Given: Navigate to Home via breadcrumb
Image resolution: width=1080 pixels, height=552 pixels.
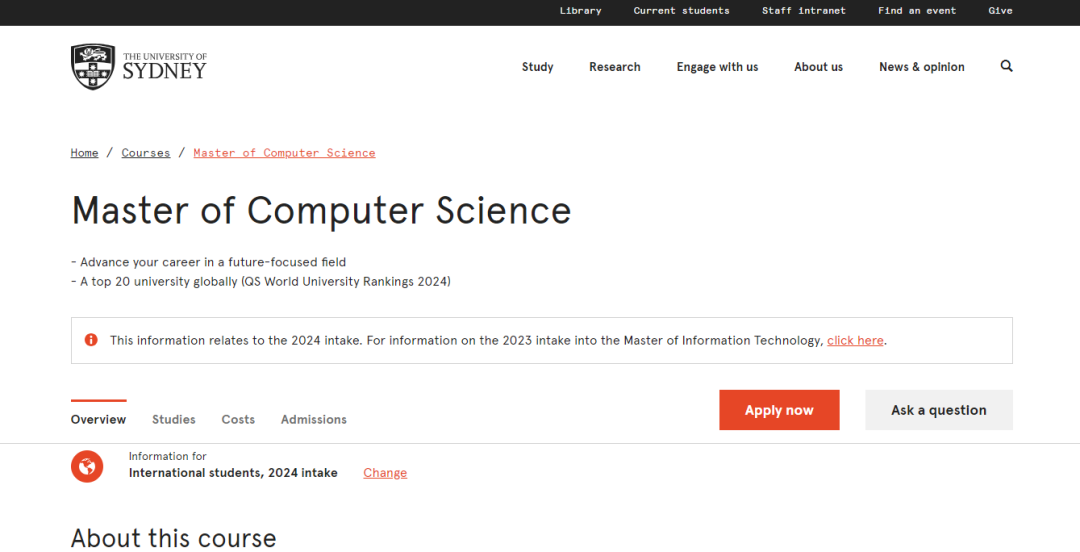Looking at the screenshot, I should [x=84, y=153].
